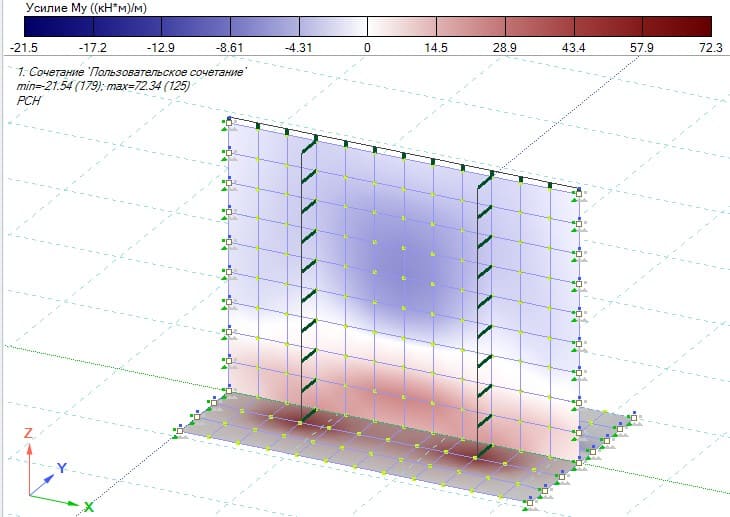
Task: Select the legend segment between 0 and 14.5
Action: click(402, 27)
